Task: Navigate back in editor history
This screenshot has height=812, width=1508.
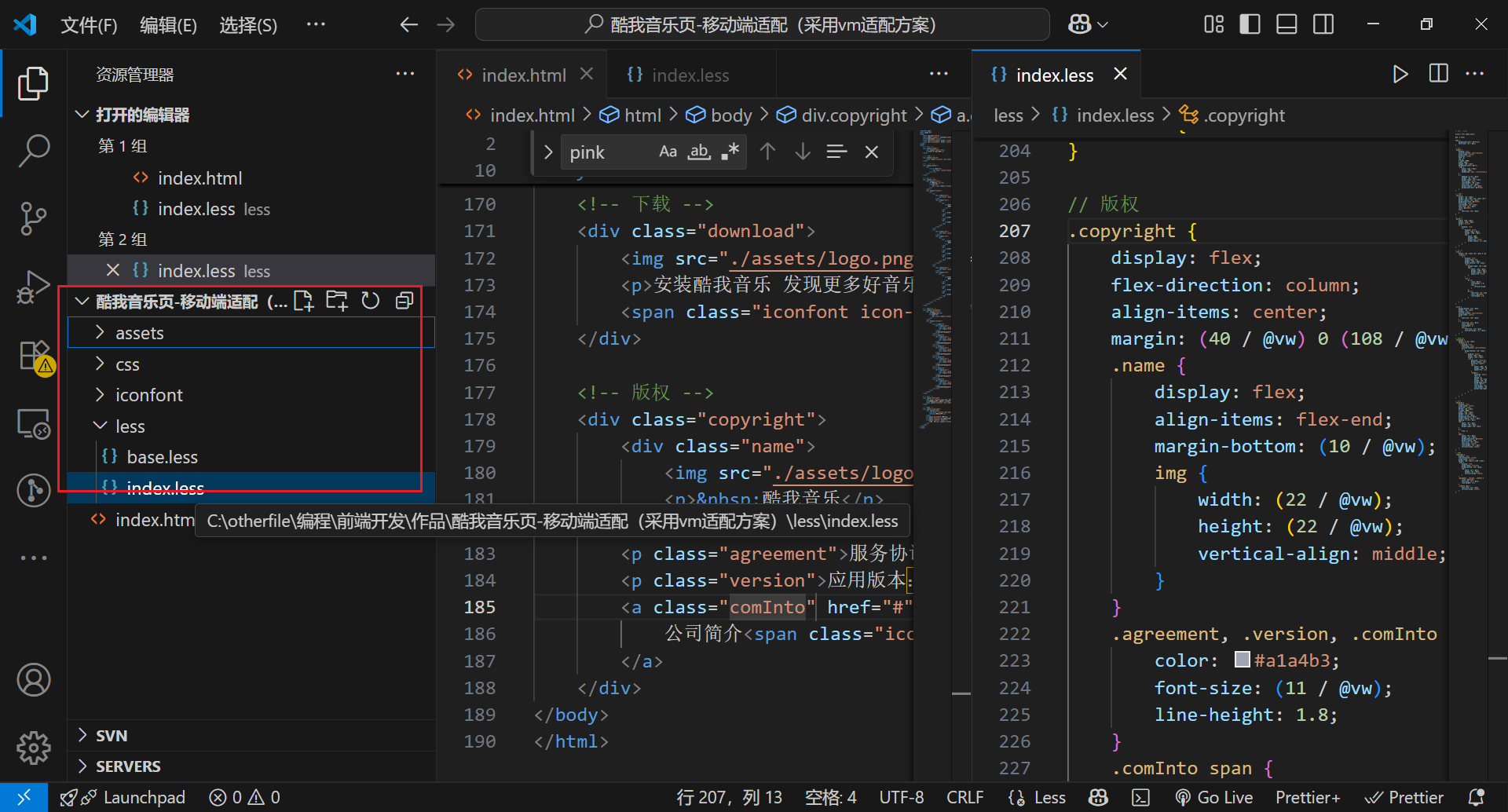Action: 408,25
